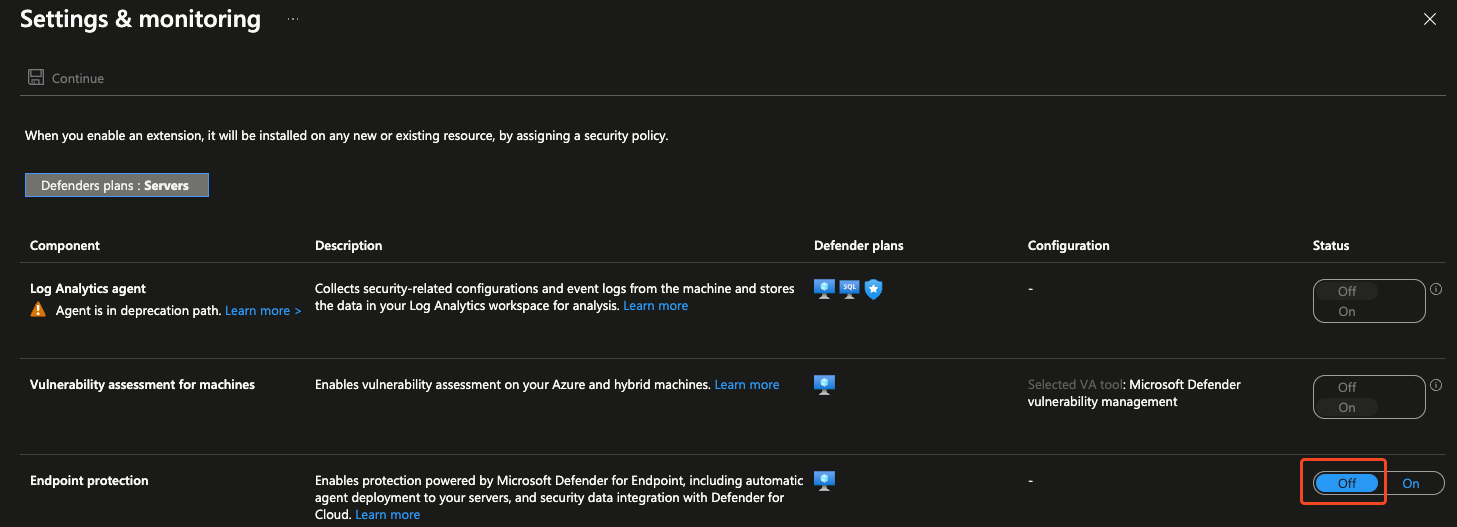1457x527 pixels.
Task: Select the SQL plan icon for Log Analytics agent
Action: (x=849, y=290)
